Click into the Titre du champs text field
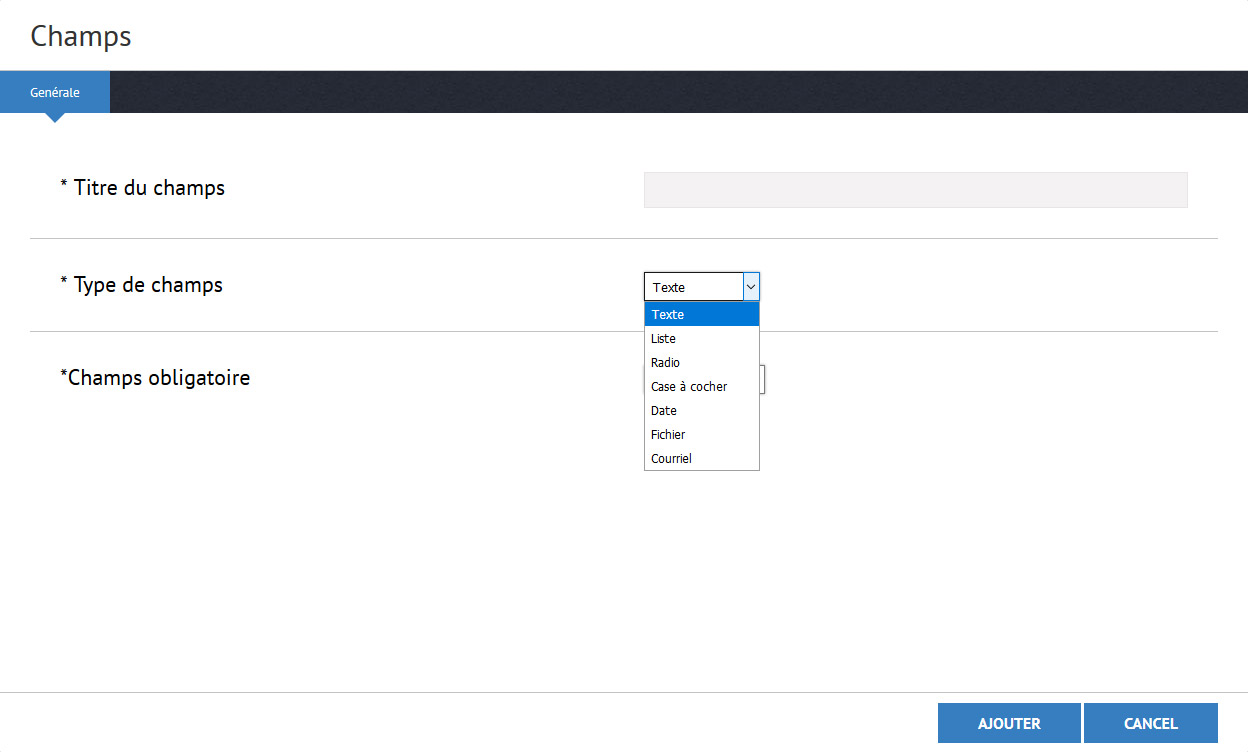 [915, 190]
